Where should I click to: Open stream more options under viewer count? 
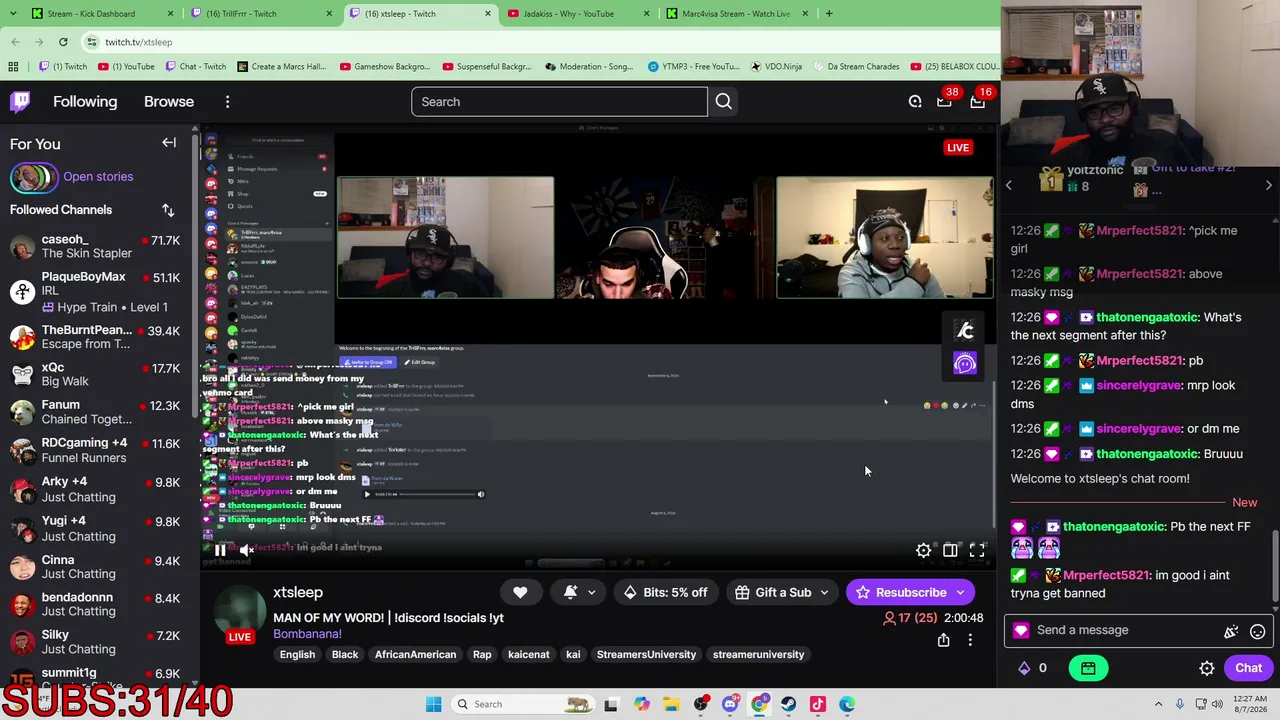[970, 640]
